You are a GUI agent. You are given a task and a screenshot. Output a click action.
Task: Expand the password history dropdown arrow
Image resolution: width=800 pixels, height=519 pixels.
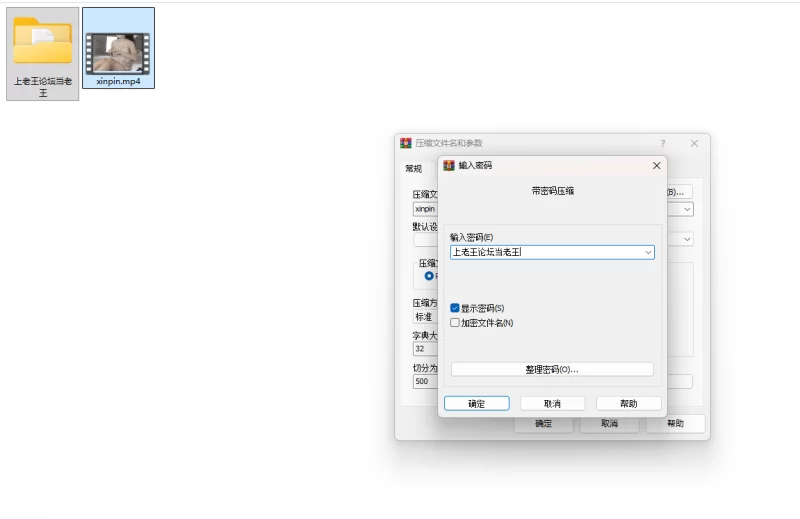(x=648, y=253)
